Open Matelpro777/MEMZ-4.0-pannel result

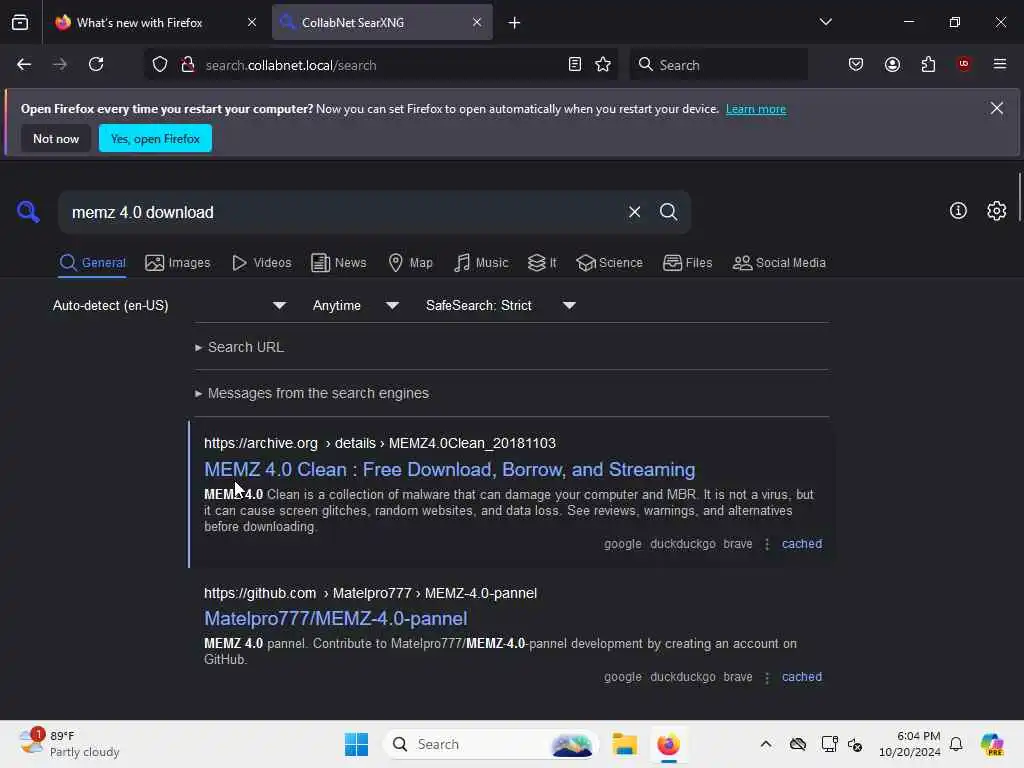(336, 618)
